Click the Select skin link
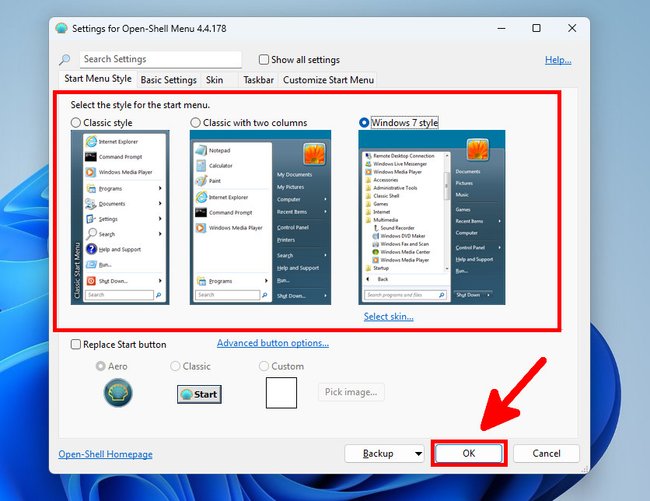The image size is (650, 501). [x=388, y=317]
